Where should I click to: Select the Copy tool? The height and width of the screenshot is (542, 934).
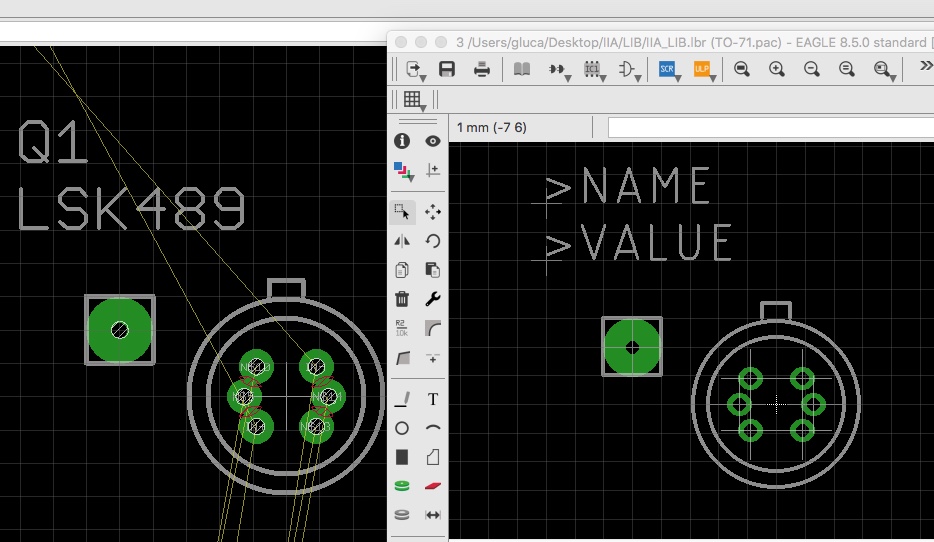coord(402,270)
